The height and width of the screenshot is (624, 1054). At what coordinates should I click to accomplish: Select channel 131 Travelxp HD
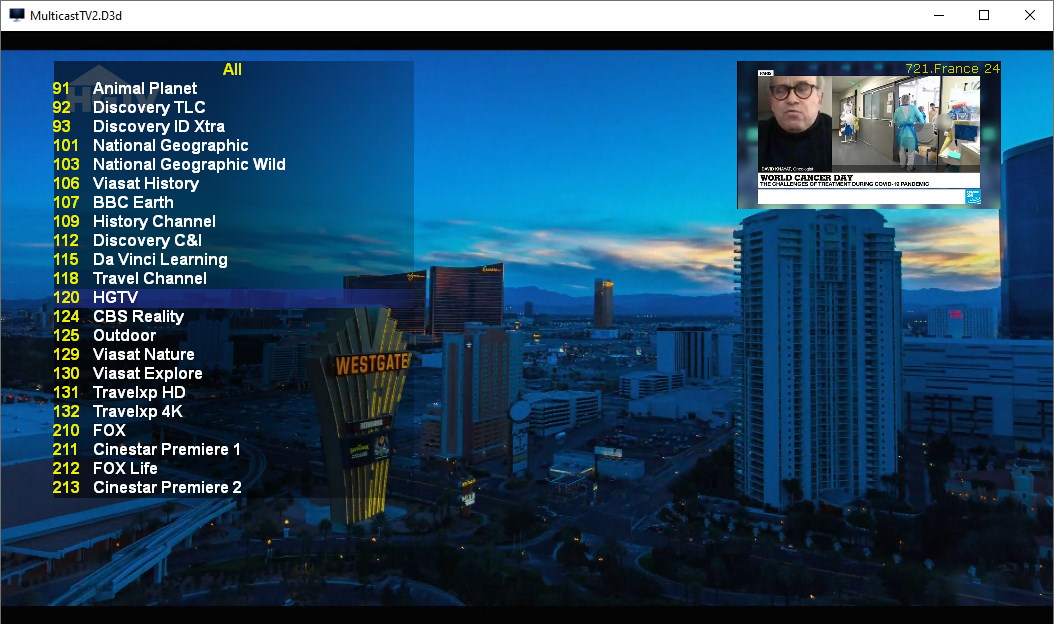pyautogui.click(x=233, y=392)
